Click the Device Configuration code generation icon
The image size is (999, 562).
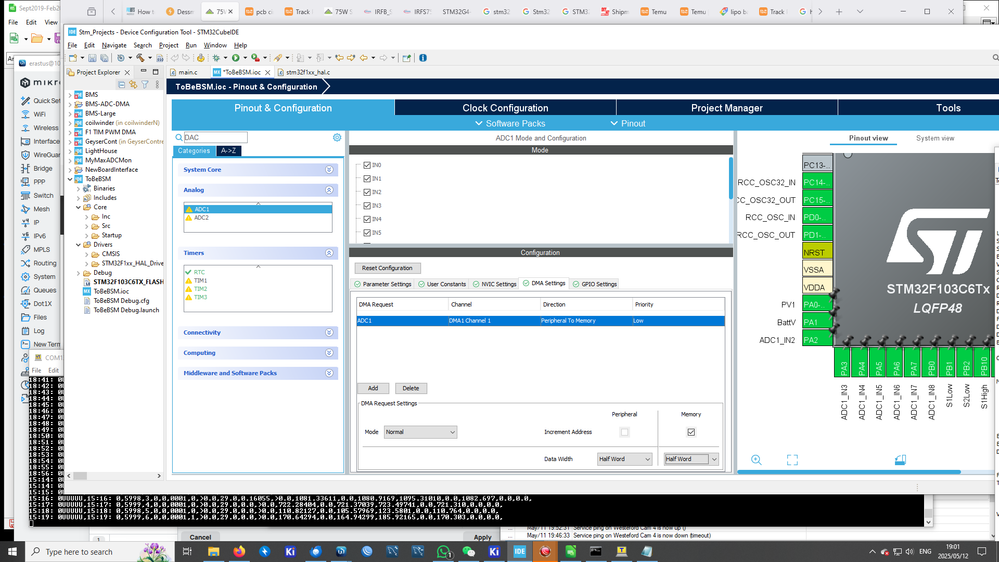click(200, 58)
